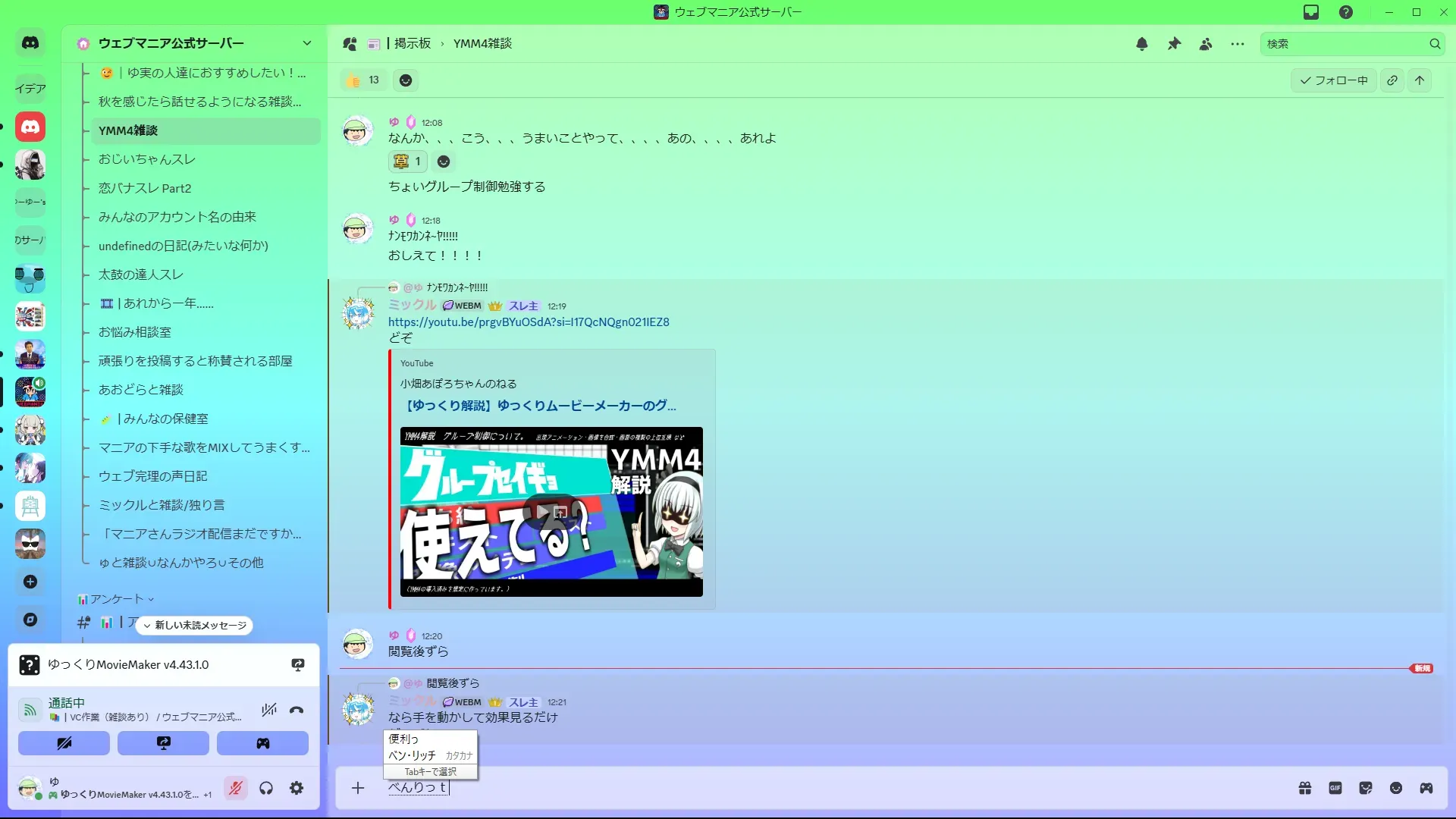Screen dimensions: 1456x819
Task: Toggle camera on in voice panel
Action: pyautogui.click(x=64, y=743)
